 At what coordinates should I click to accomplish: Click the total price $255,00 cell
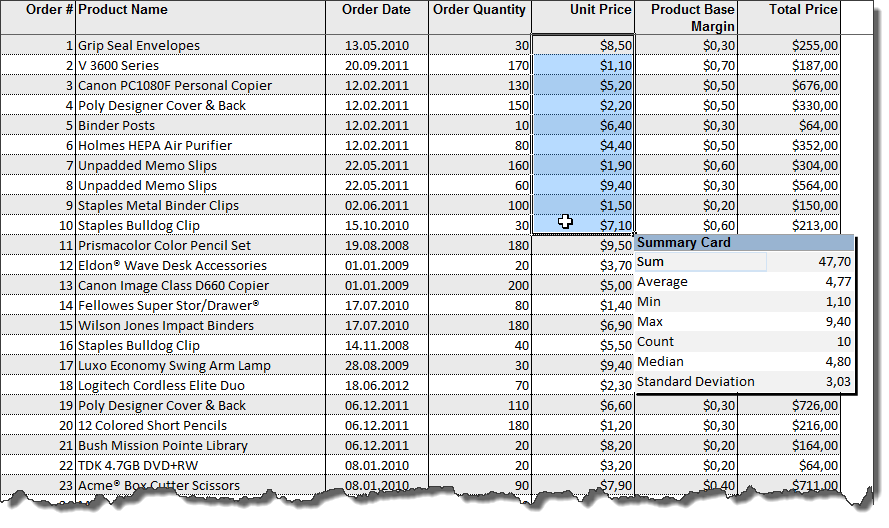[x=789, y=45]
